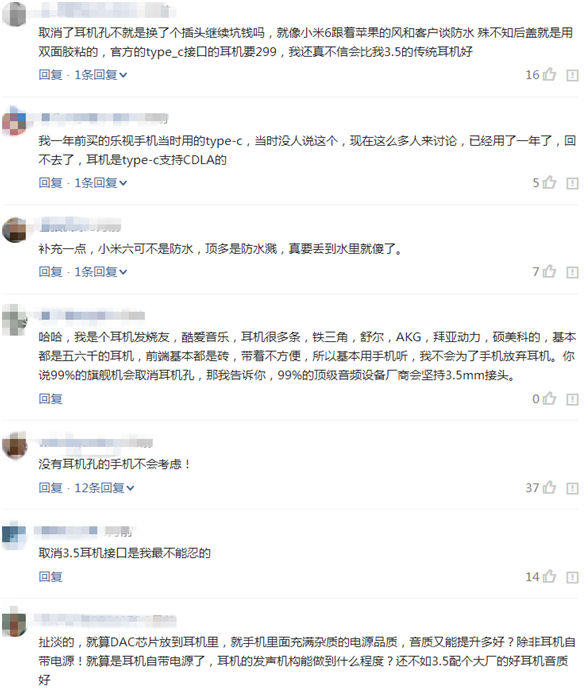Report the first comment about 耳机孔 and type_c

(572, 75)
